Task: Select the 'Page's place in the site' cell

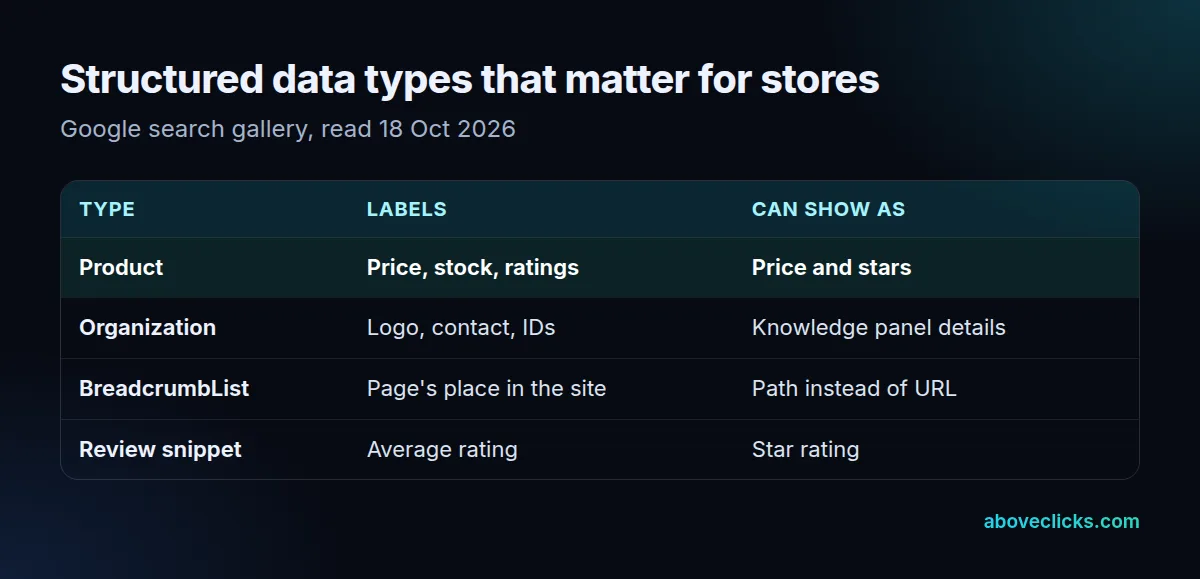Action: pos(486,389)
